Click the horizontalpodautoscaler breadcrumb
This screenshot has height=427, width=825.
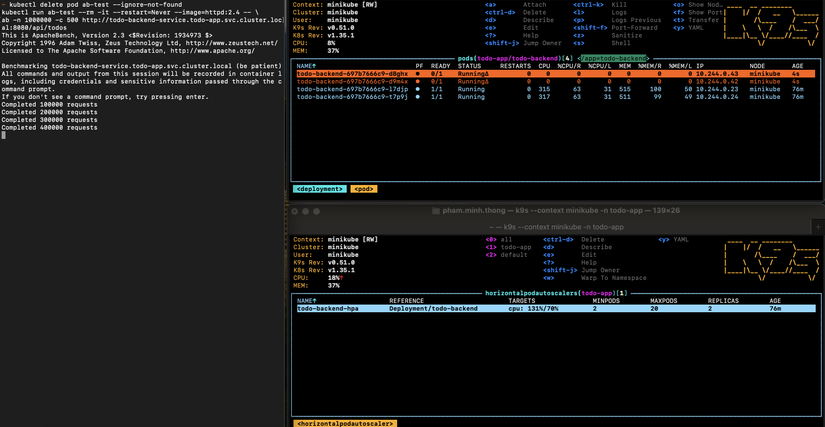345,423
